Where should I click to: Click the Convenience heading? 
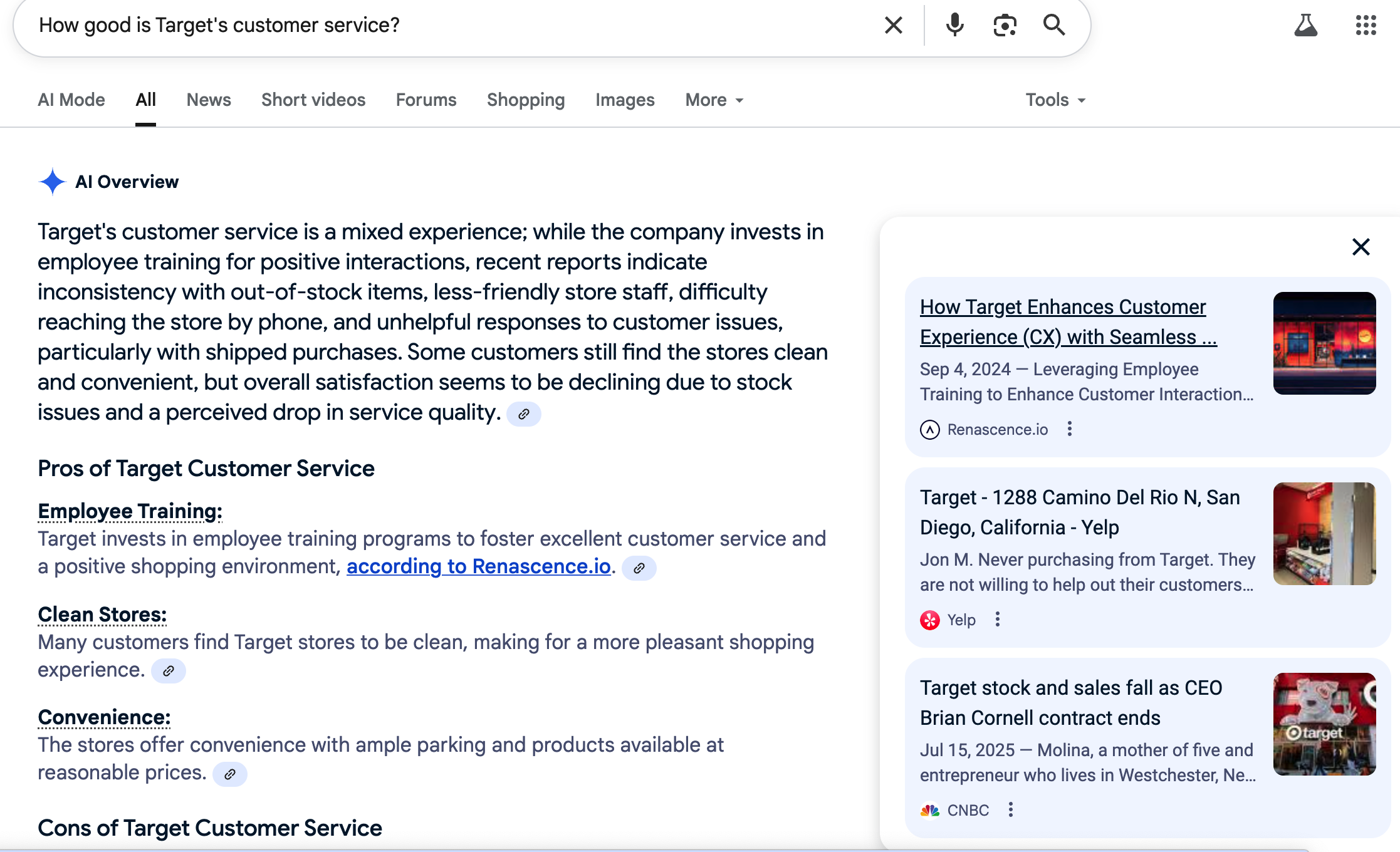pos(104,717)
